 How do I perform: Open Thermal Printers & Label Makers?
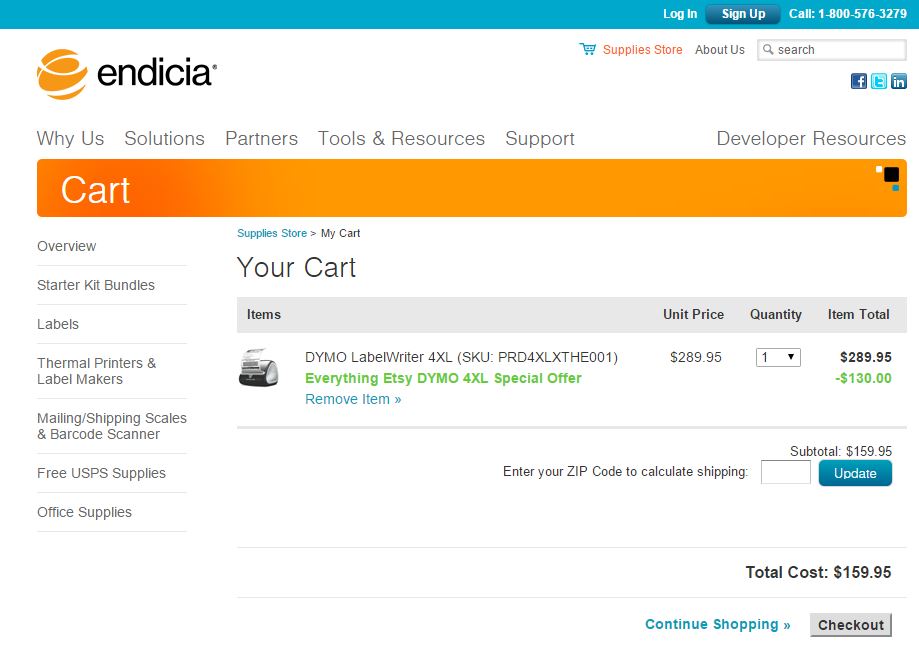[x=97, y=371]
